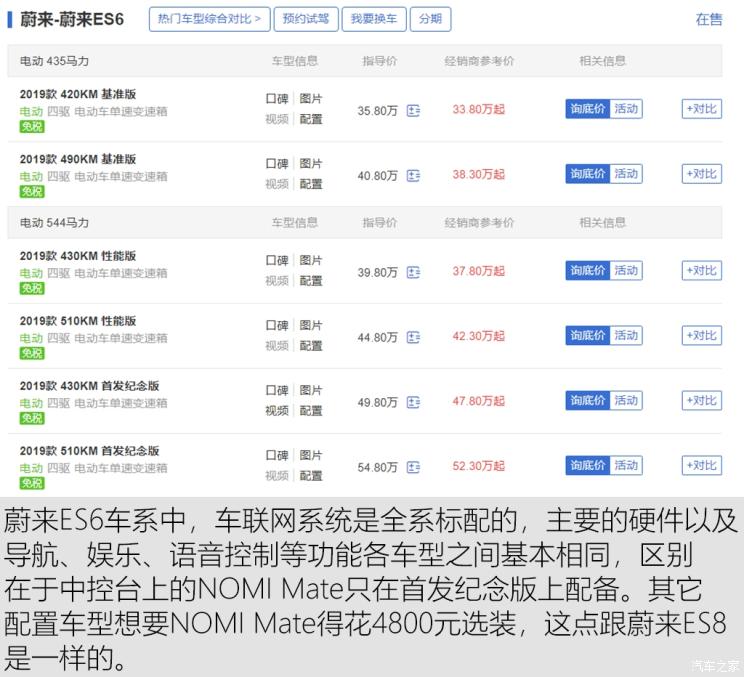Click 询底价 for 490KM 基准版
Screen dimensions: 744x677
pyautogui.click(x=587, y=174)
